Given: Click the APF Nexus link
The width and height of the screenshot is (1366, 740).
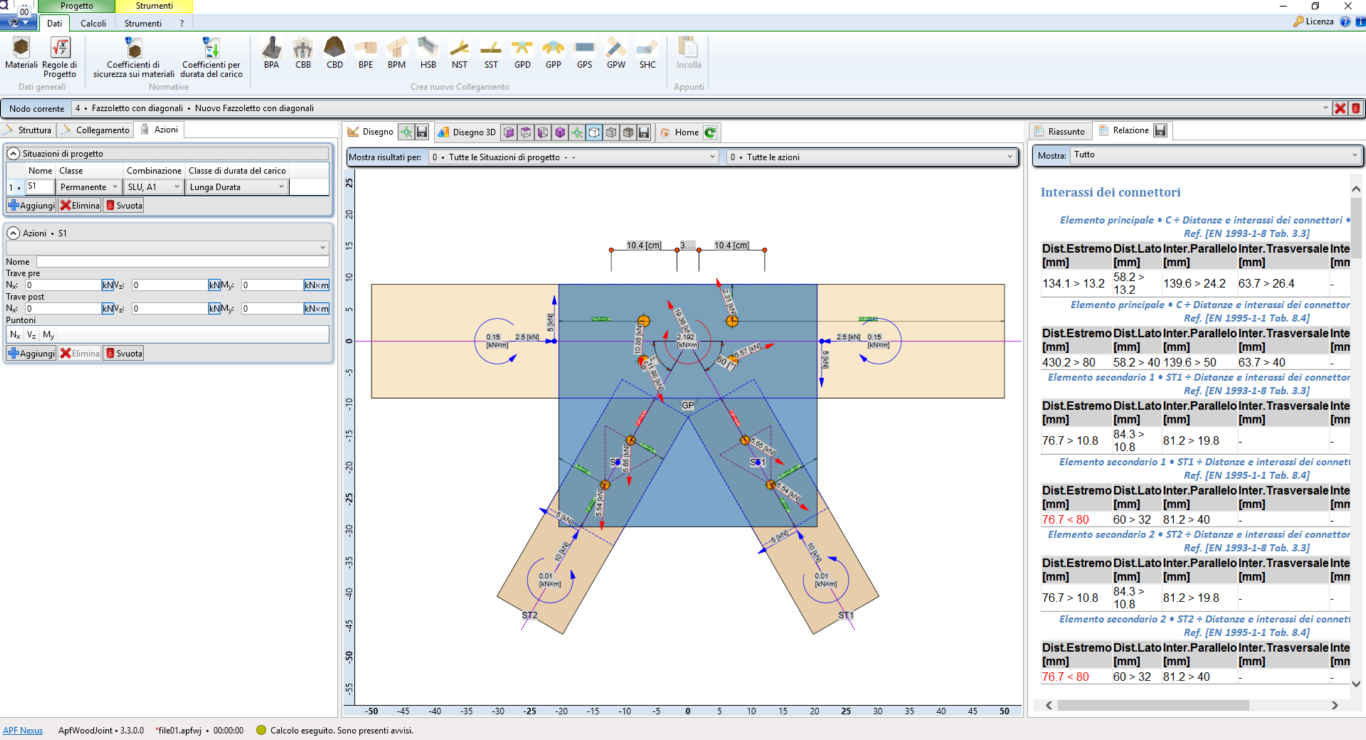Looking at the screenshot, I should click(23, 731).
